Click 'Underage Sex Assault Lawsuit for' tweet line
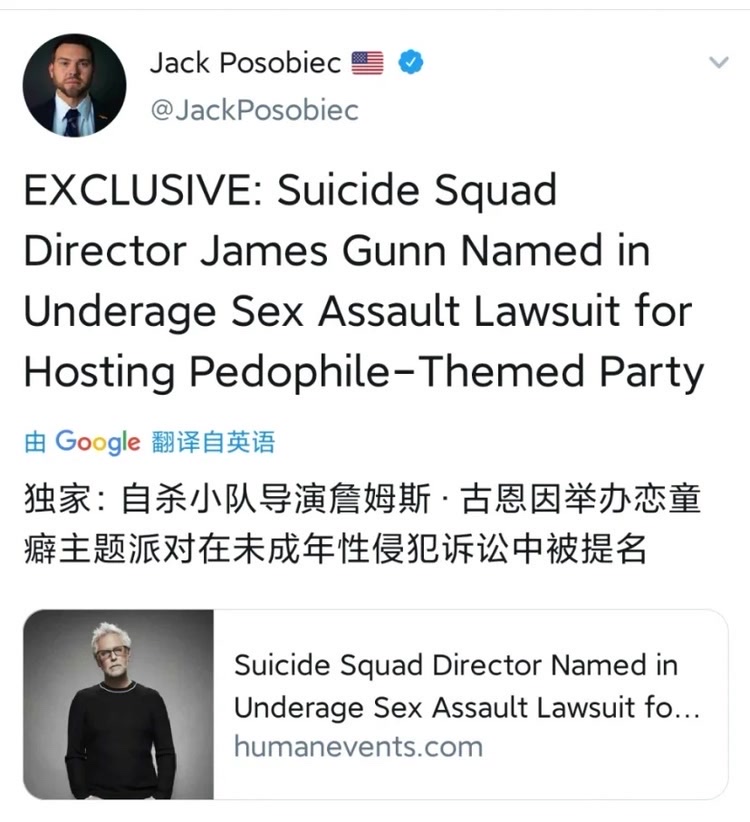The image size is (750, 822). coord(358,311)
